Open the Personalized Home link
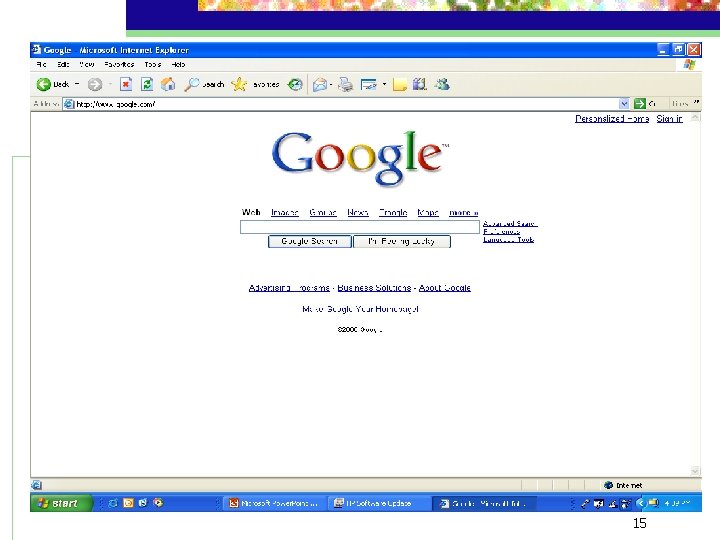The height and width of the screenshot is (540, 720). click(612, 118)
